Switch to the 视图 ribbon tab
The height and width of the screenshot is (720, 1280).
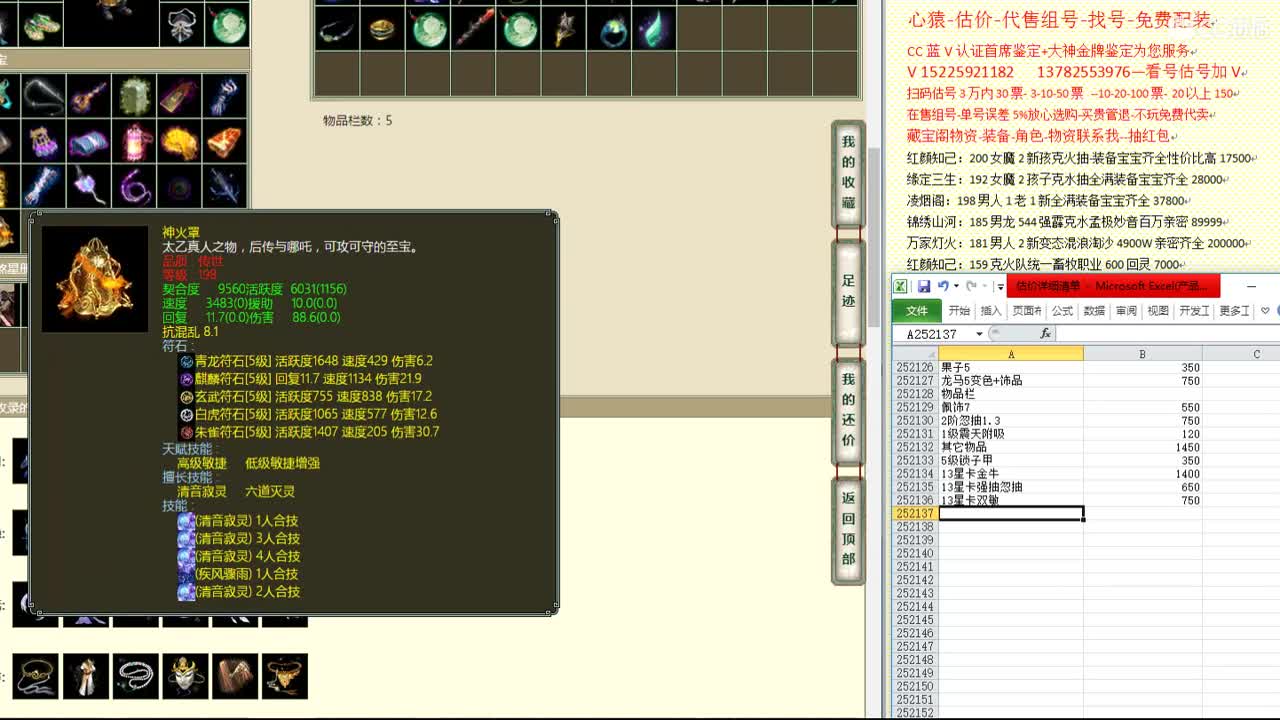click(1158, 311)
